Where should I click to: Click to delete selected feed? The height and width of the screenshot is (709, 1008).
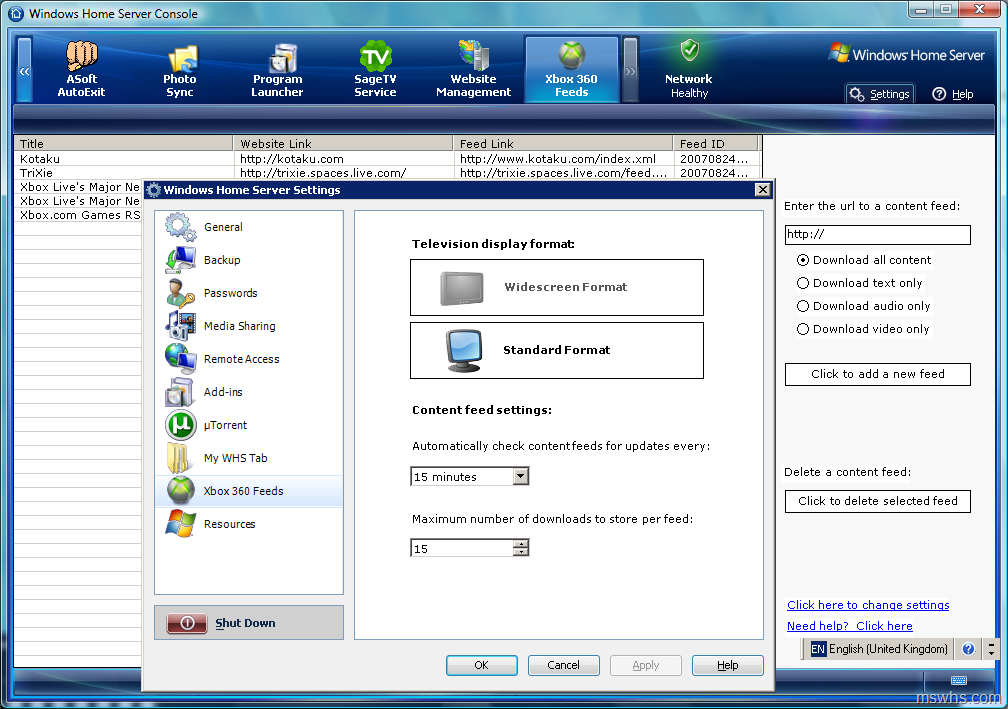tap(878, 501)
